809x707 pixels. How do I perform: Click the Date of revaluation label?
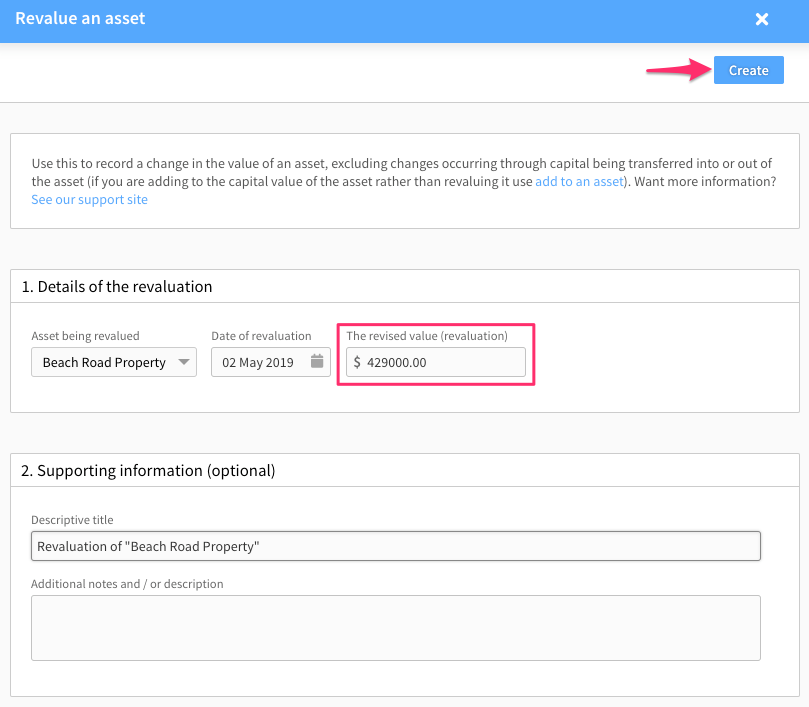point(261,336)
